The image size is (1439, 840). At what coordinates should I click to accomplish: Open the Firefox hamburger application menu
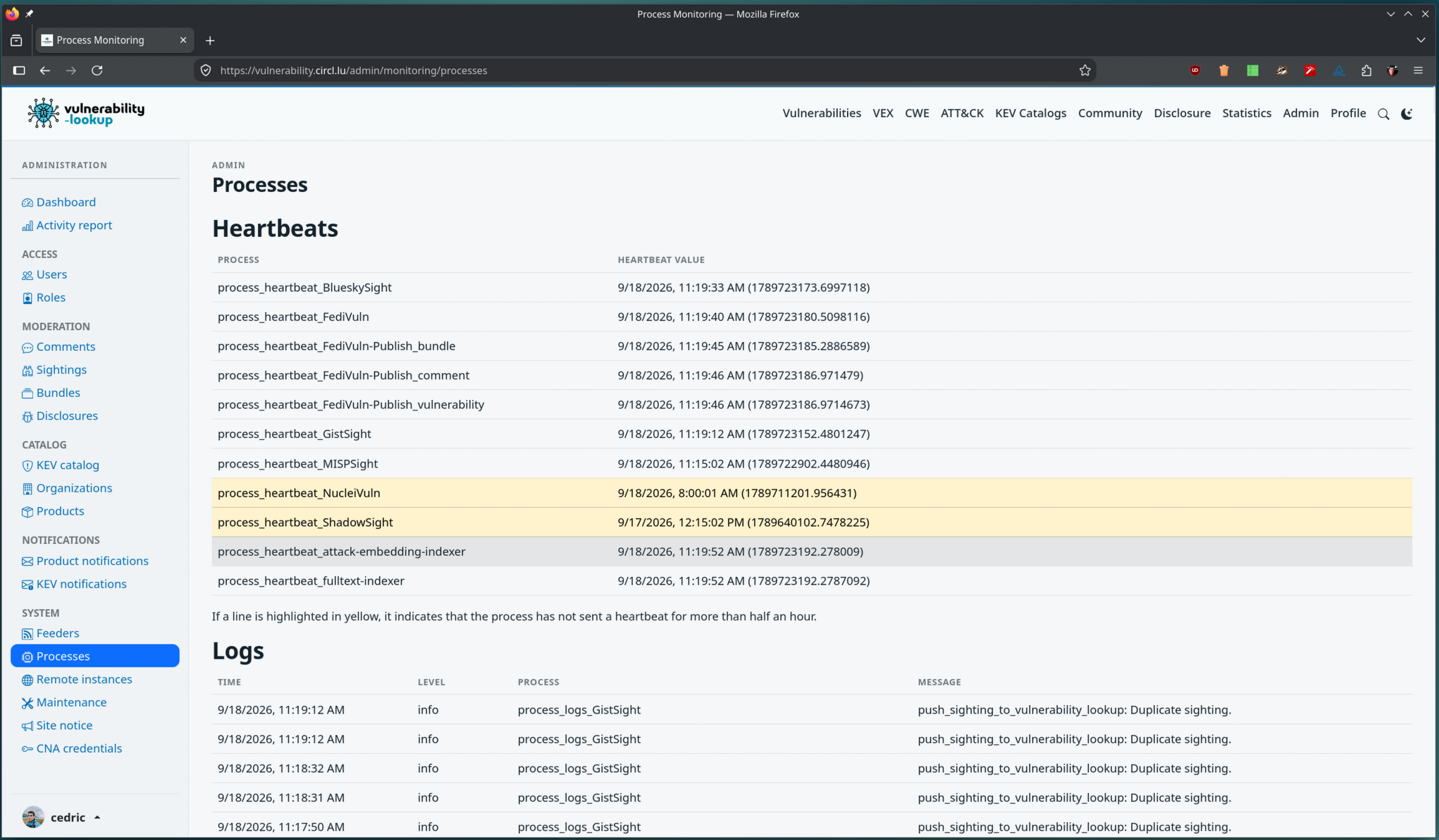tap(1418, 70)
